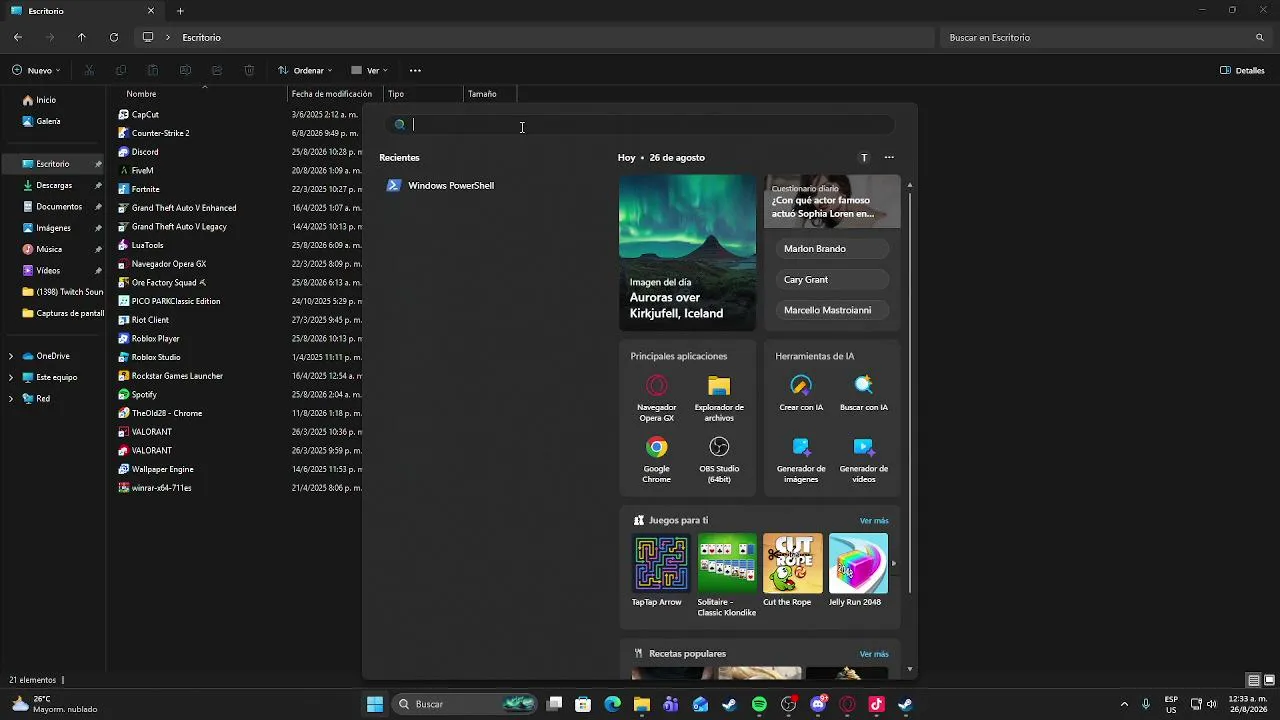Screen dimensions: 1280x720
Task: Open Auroras over Kirkjufell image of the day
Action: point(688,252)
